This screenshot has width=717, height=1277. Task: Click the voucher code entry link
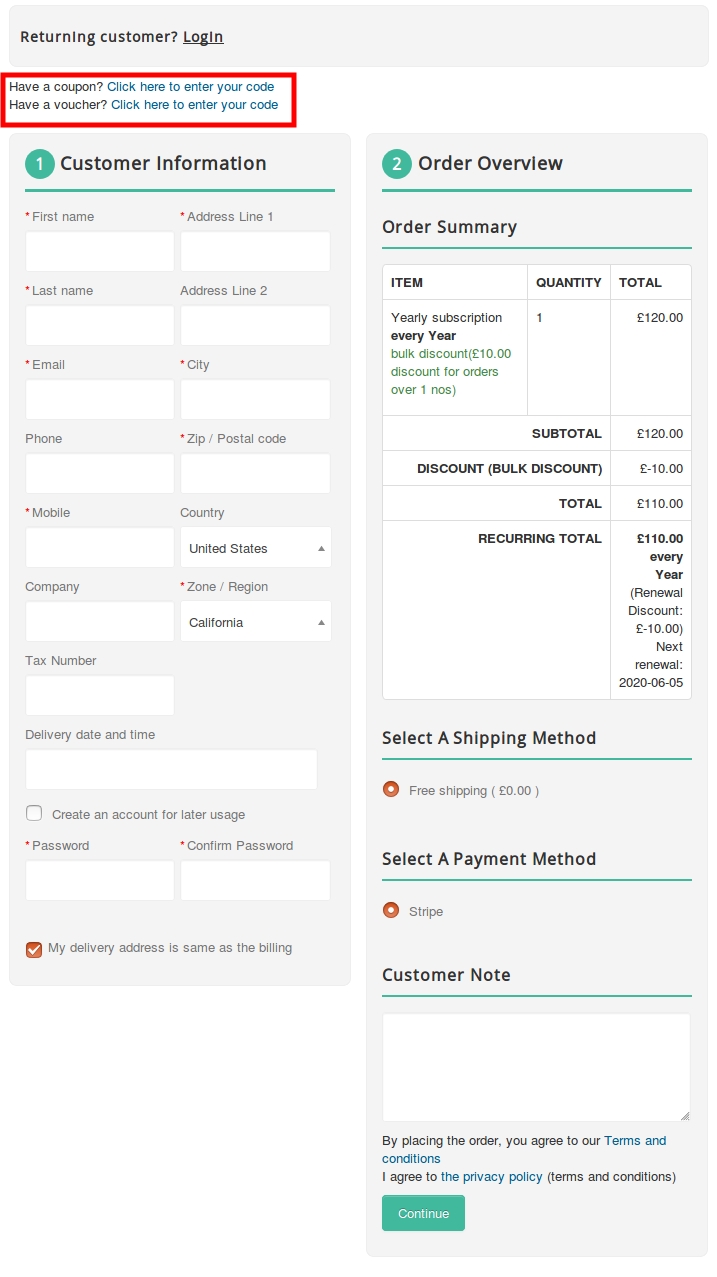click(195, 105)
